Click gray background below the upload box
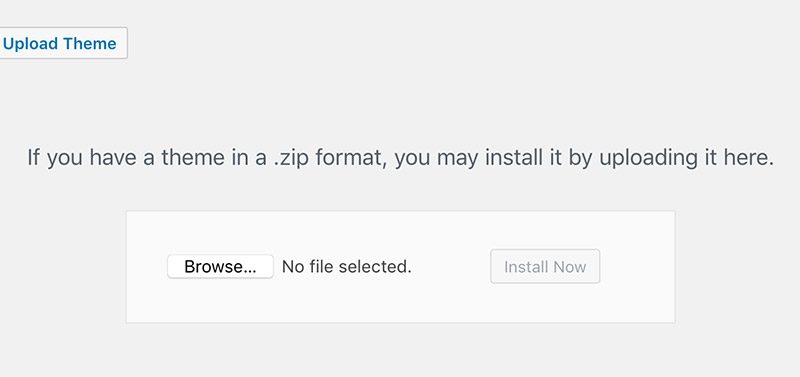 tap(401, 352)
